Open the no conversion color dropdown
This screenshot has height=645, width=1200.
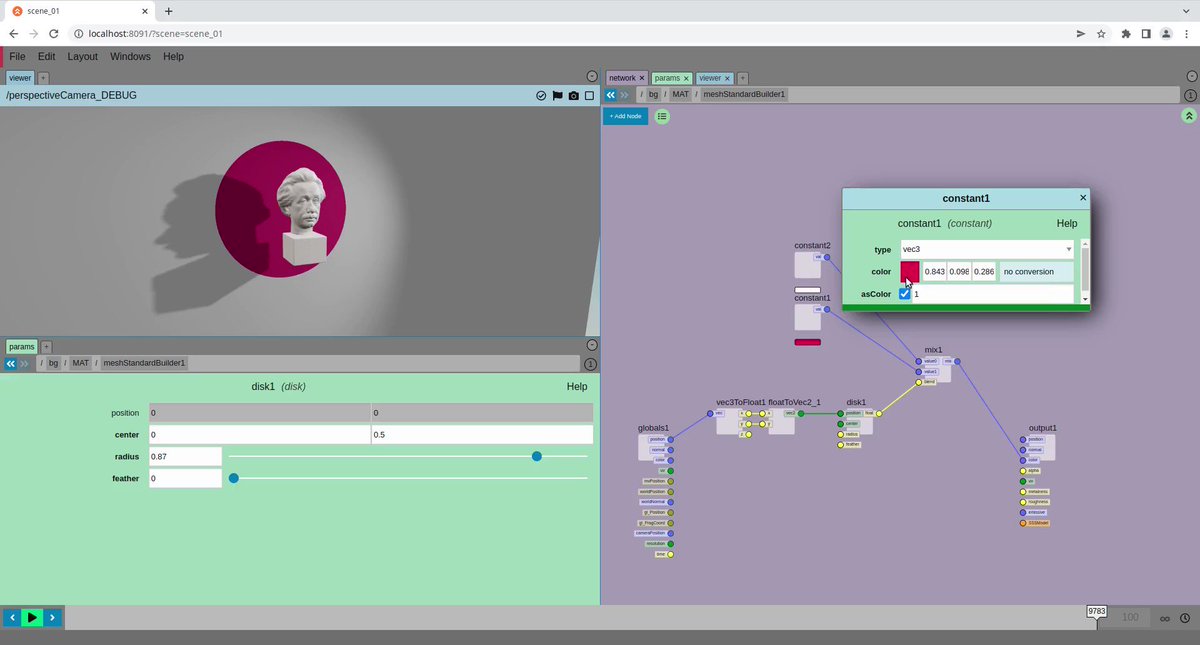click(x=1036, y=271)
